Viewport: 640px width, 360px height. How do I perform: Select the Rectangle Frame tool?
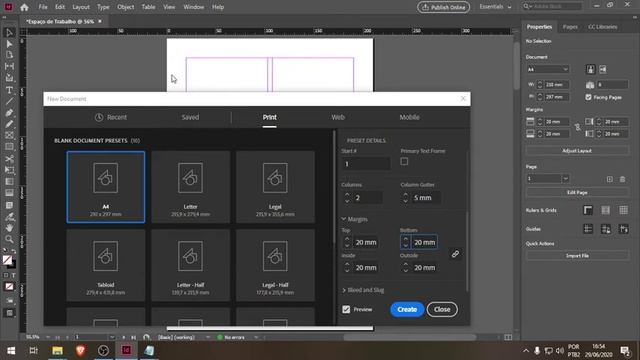tap(9, 136)
